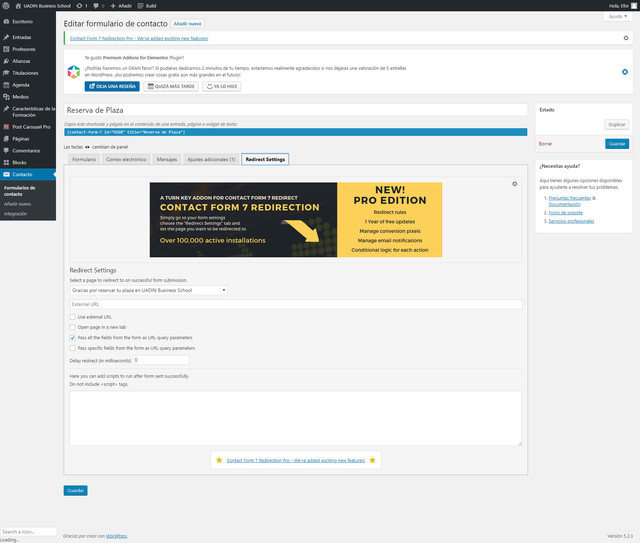Open Añadir nuevo submenu under Contacto
This screenshot has height=543, width=640.
(18, 204)
